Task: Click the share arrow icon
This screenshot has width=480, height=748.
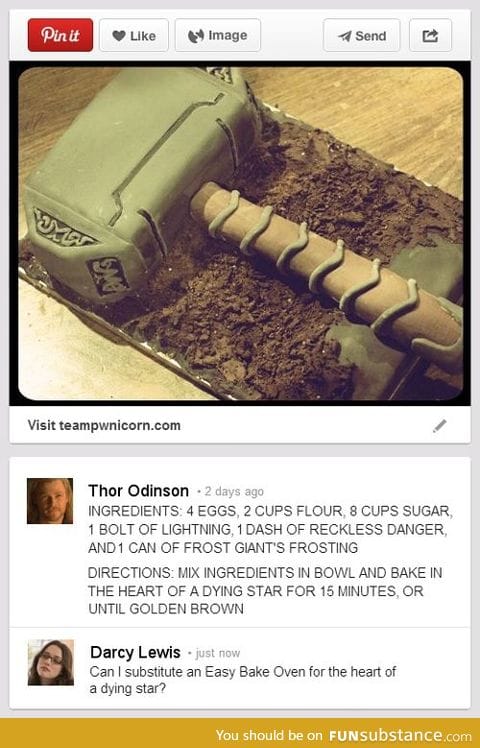Action: click(430, 35)
